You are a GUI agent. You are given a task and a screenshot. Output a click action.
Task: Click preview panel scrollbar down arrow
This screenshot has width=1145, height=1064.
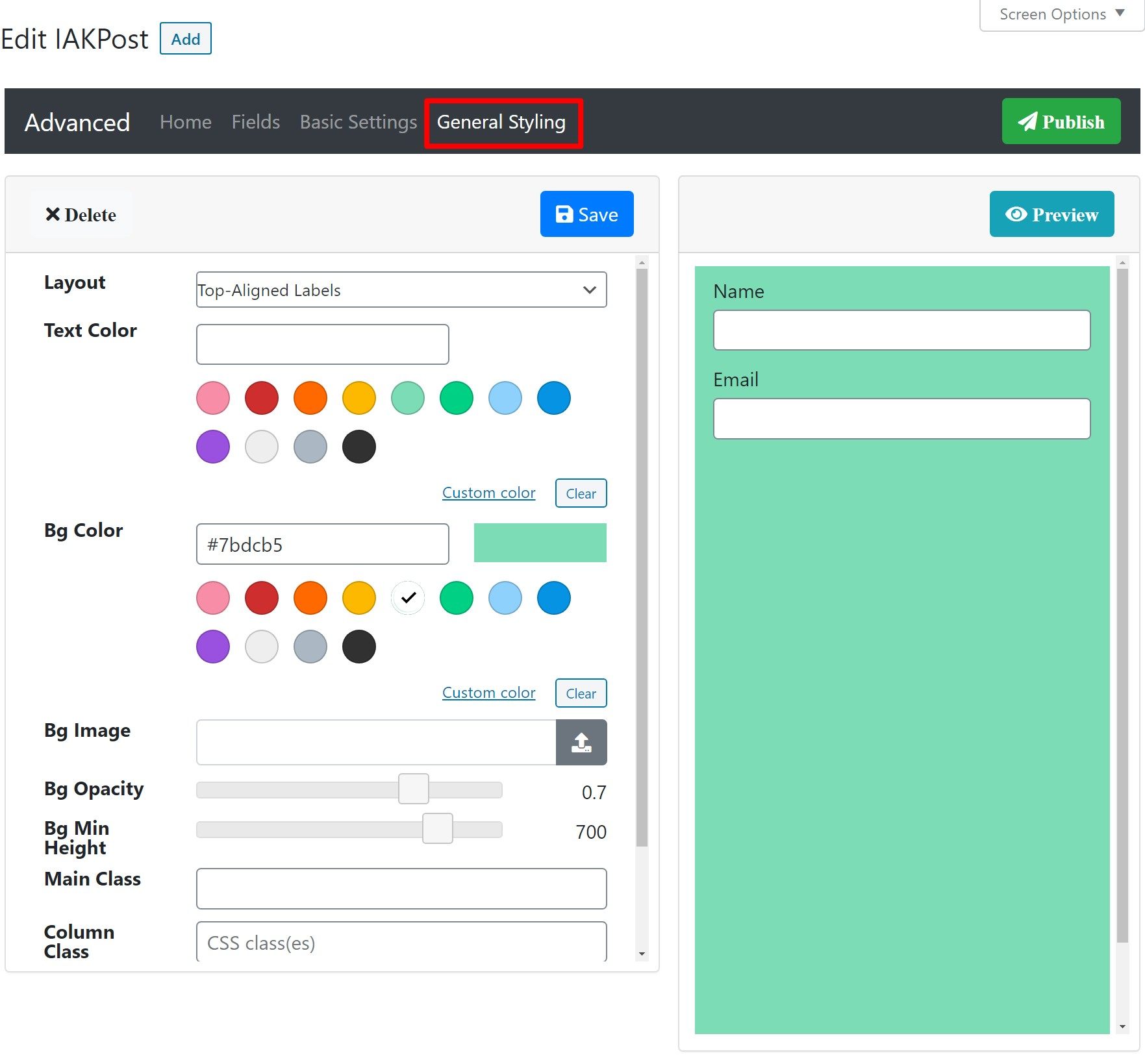tap(1122, 1026)
